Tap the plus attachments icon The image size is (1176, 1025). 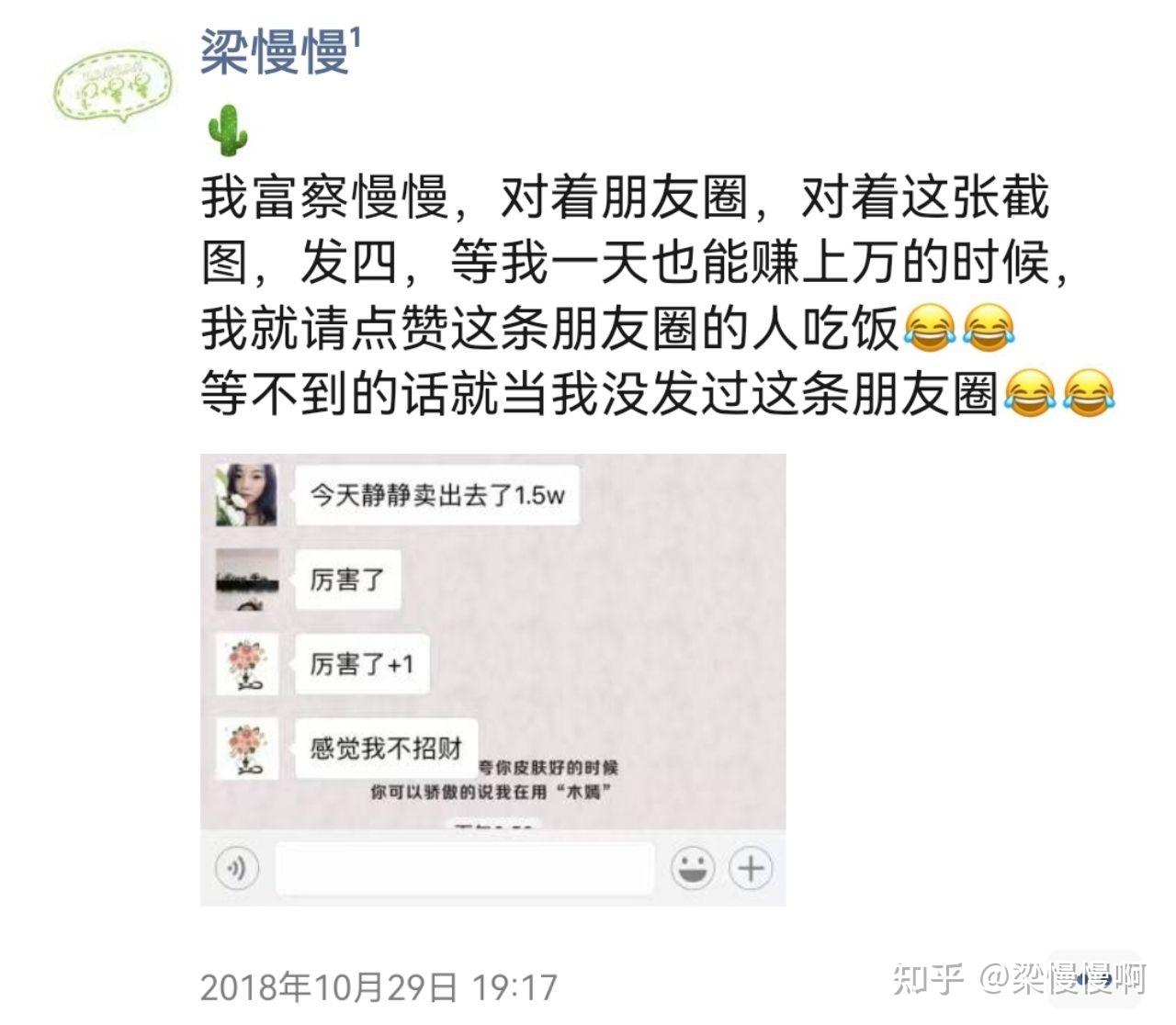click(x=752, y=868)
